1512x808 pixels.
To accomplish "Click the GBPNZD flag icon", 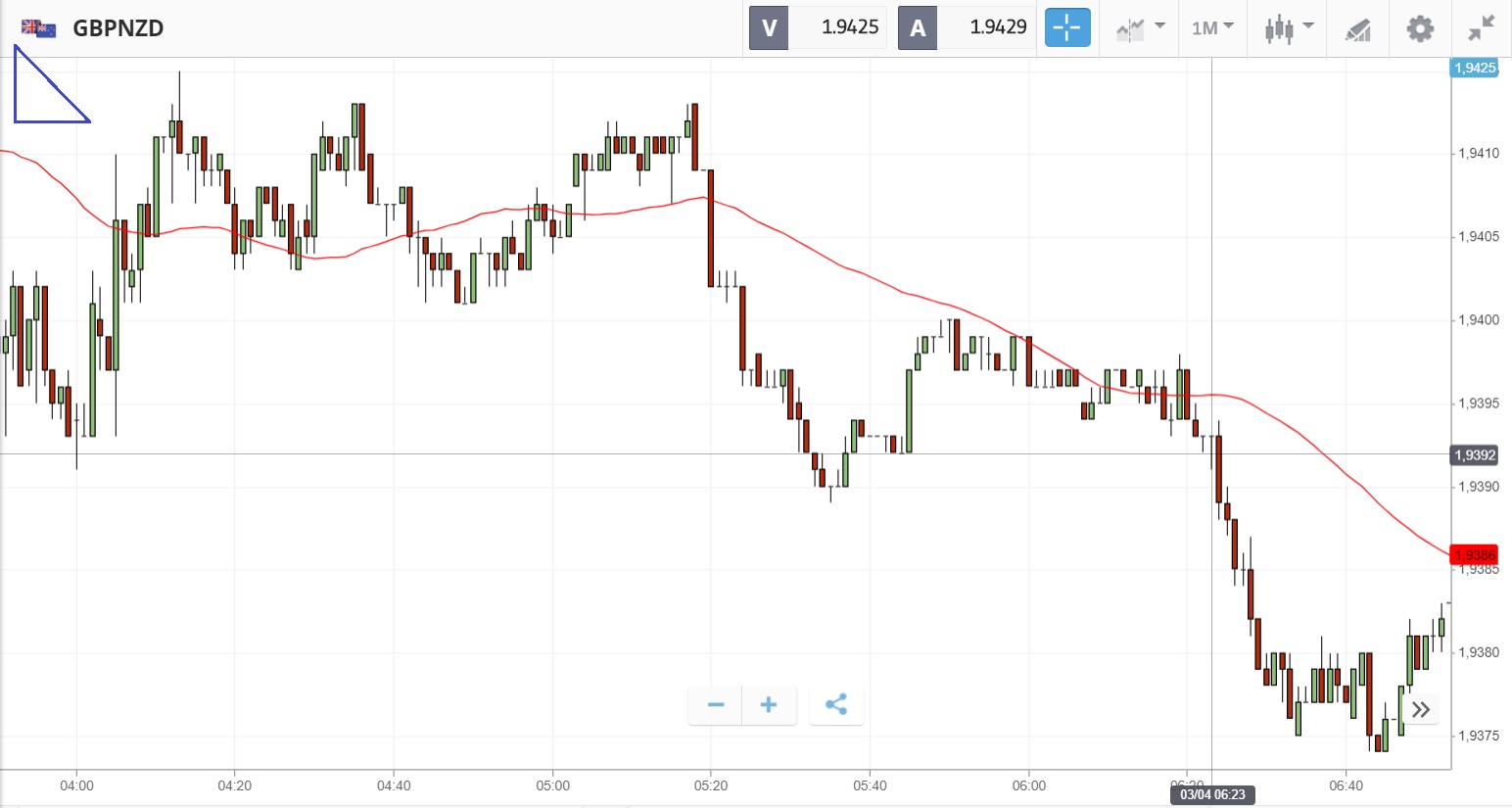I will [x=39, y=27].
